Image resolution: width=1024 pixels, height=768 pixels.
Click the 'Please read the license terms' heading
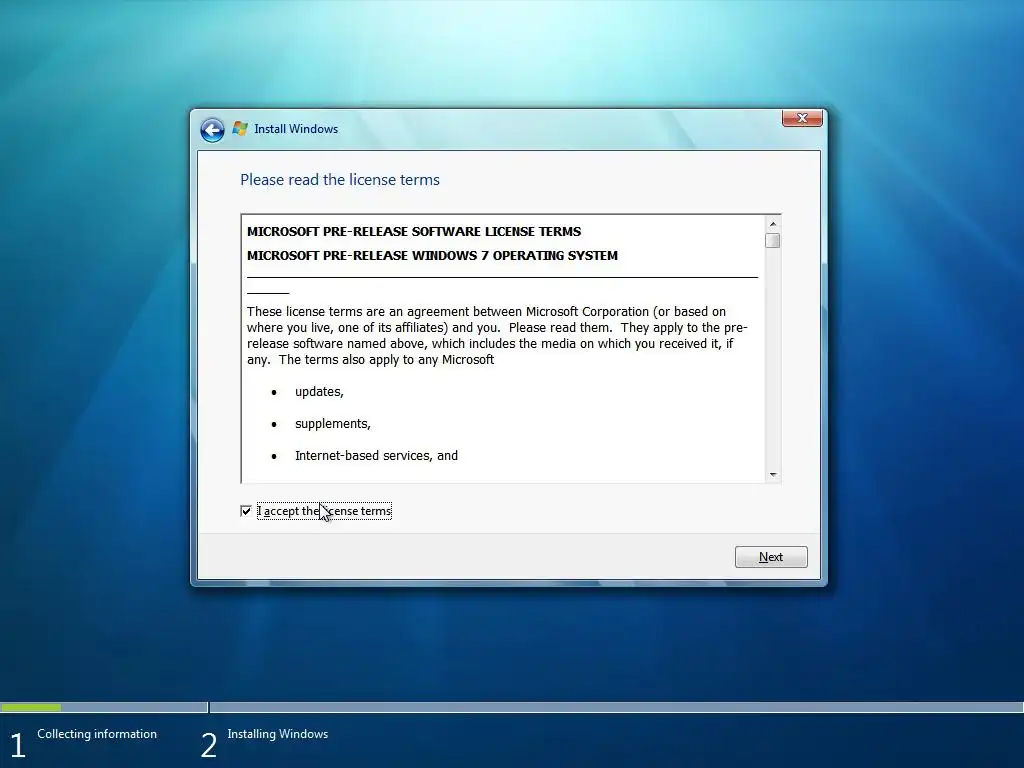click(x=340, y=180)
